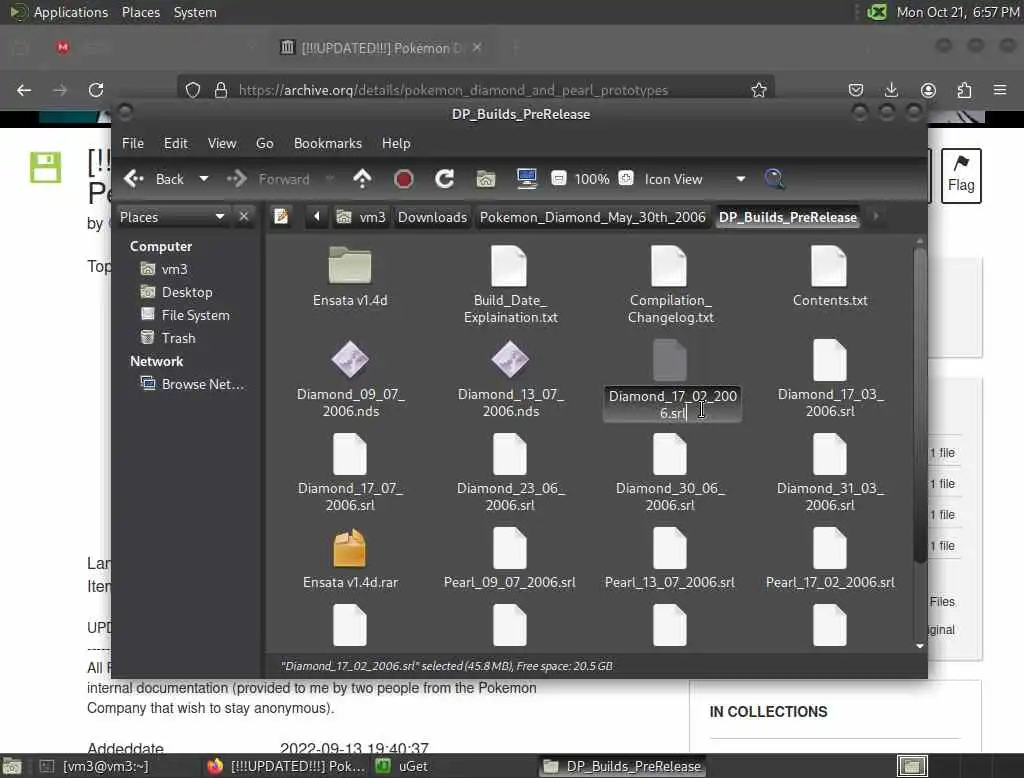Open Firefox Downloads panel icon

tap(891, 89)
